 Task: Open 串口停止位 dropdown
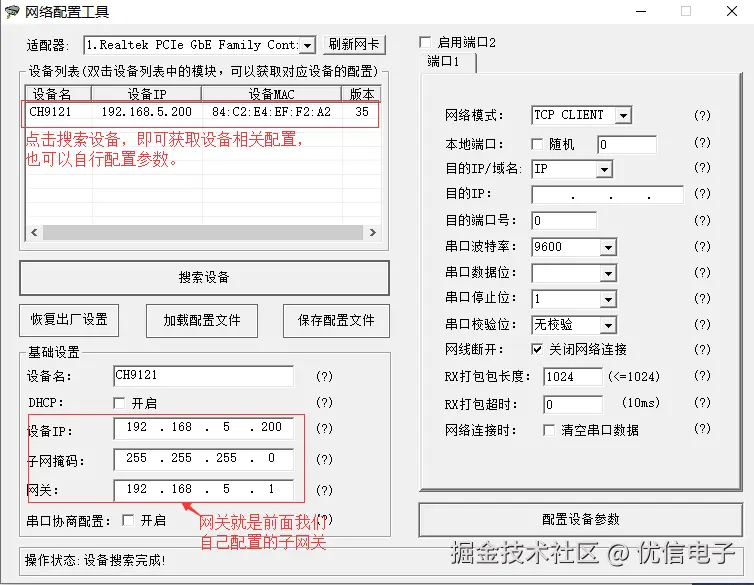pyautogui.click(x=608, y=299)
